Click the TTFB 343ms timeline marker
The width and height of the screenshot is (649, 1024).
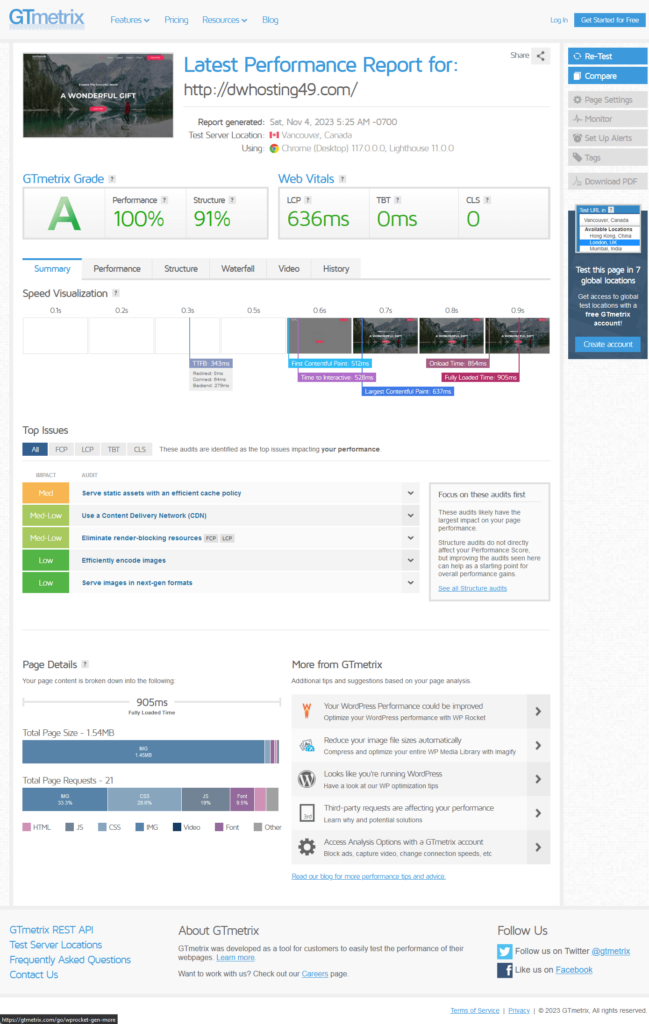[211, 363]
